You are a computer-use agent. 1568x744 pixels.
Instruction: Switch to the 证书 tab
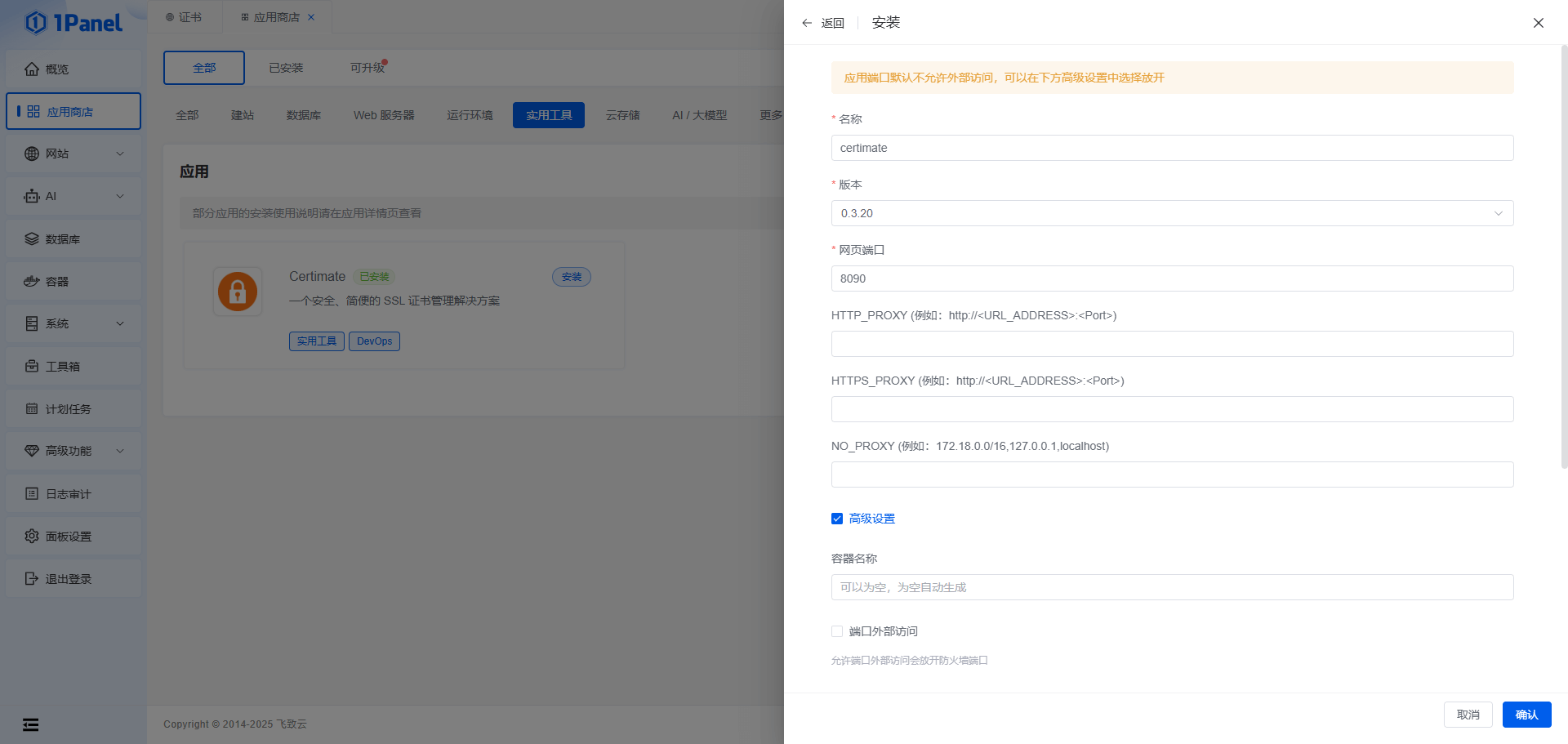(184, 17)
